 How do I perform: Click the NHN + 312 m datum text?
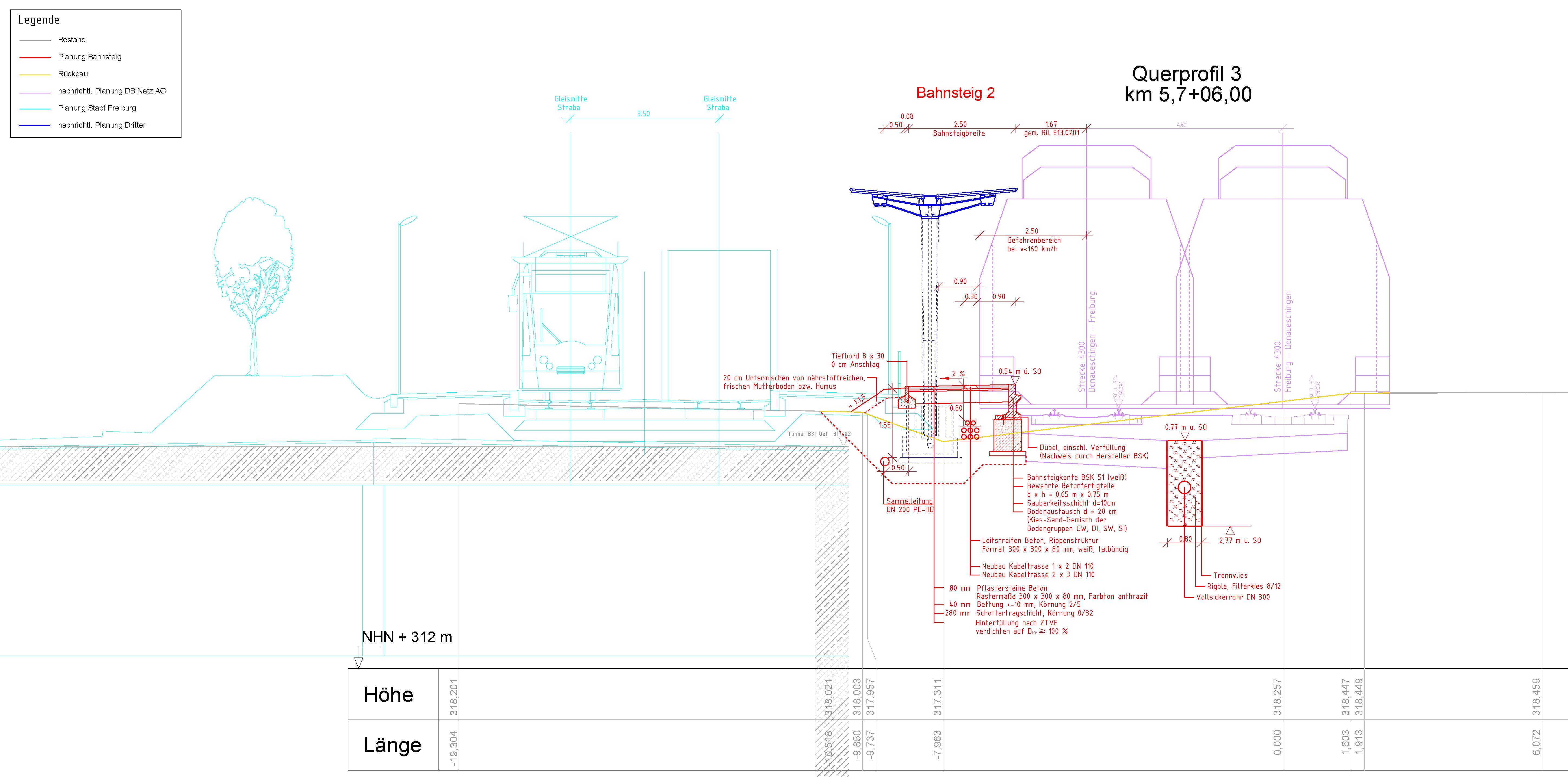(407, 637)
